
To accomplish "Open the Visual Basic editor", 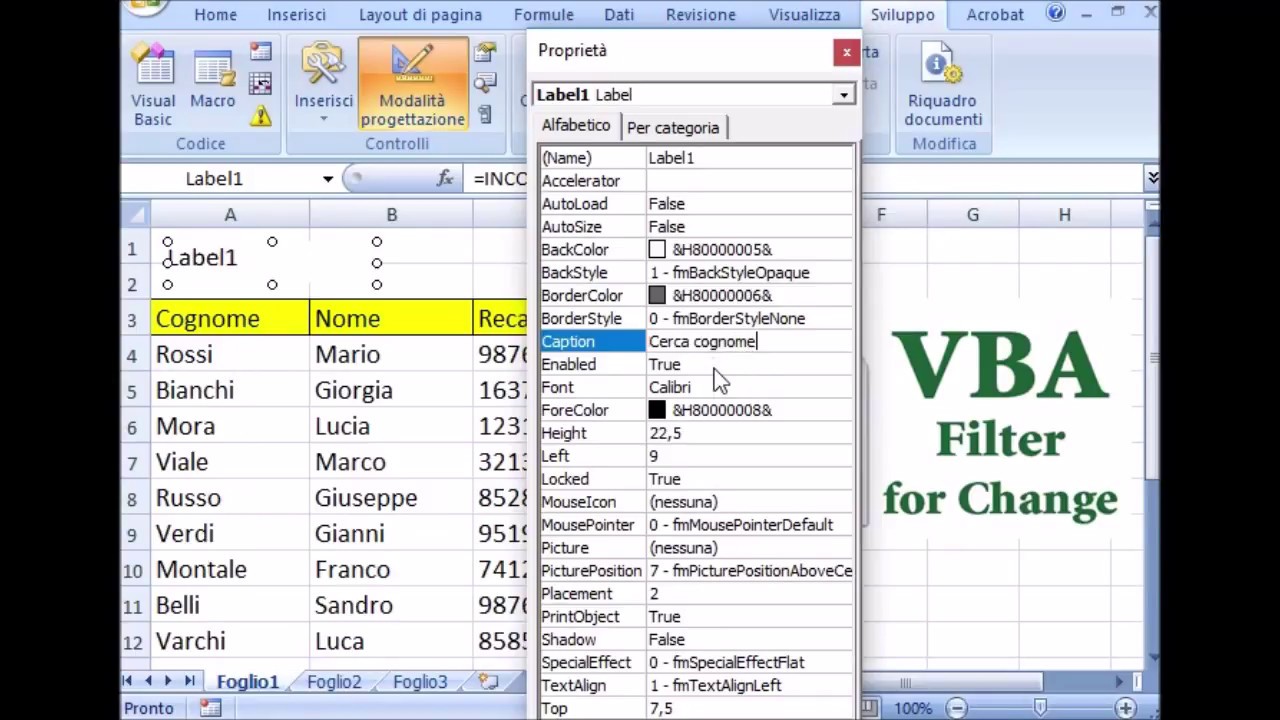I will 153,85.
